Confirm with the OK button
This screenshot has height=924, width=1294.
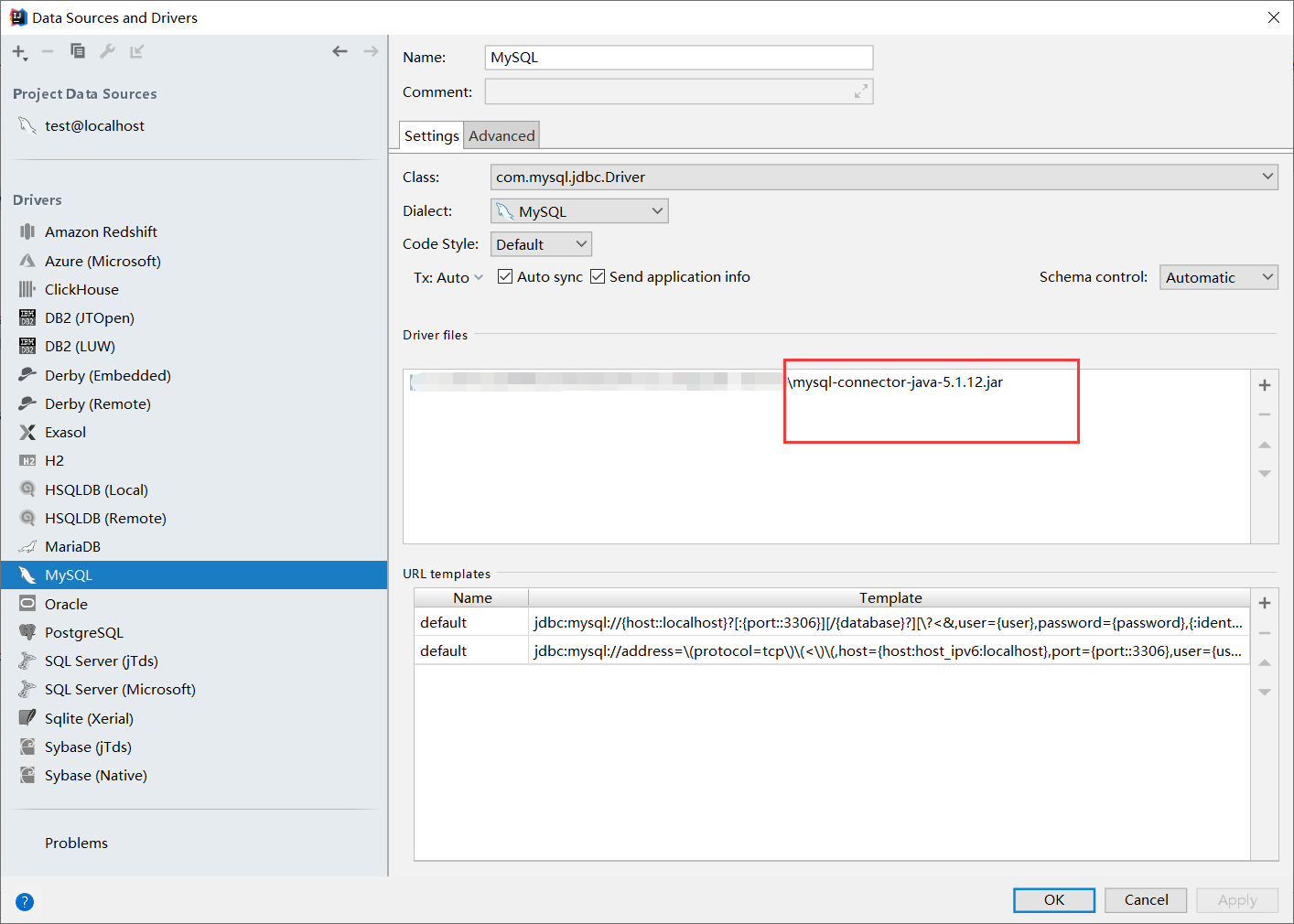(1054, 900)
